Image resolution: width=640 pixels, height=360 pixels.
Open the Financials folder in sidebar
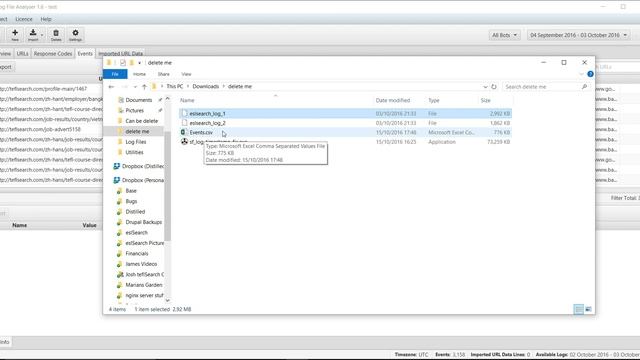[137, 253]
